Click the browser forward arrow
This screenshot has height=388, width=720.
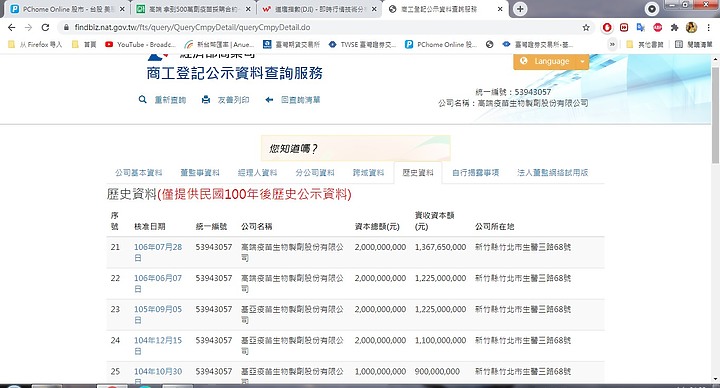point(28,28)
